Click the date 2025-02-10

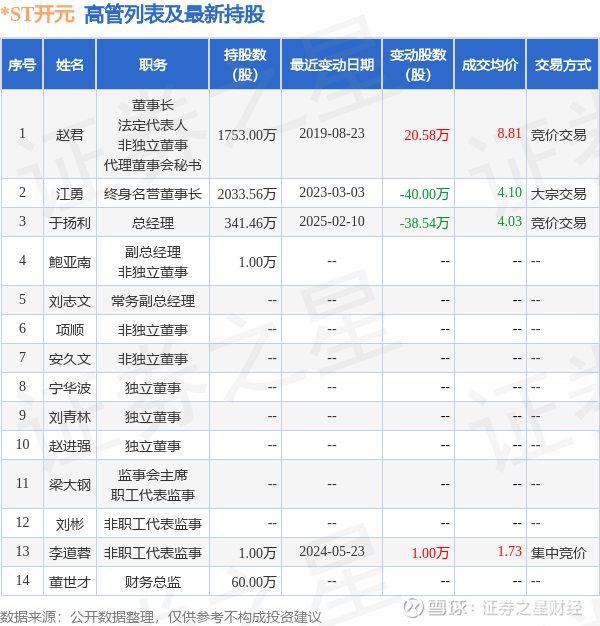[332, 221]
